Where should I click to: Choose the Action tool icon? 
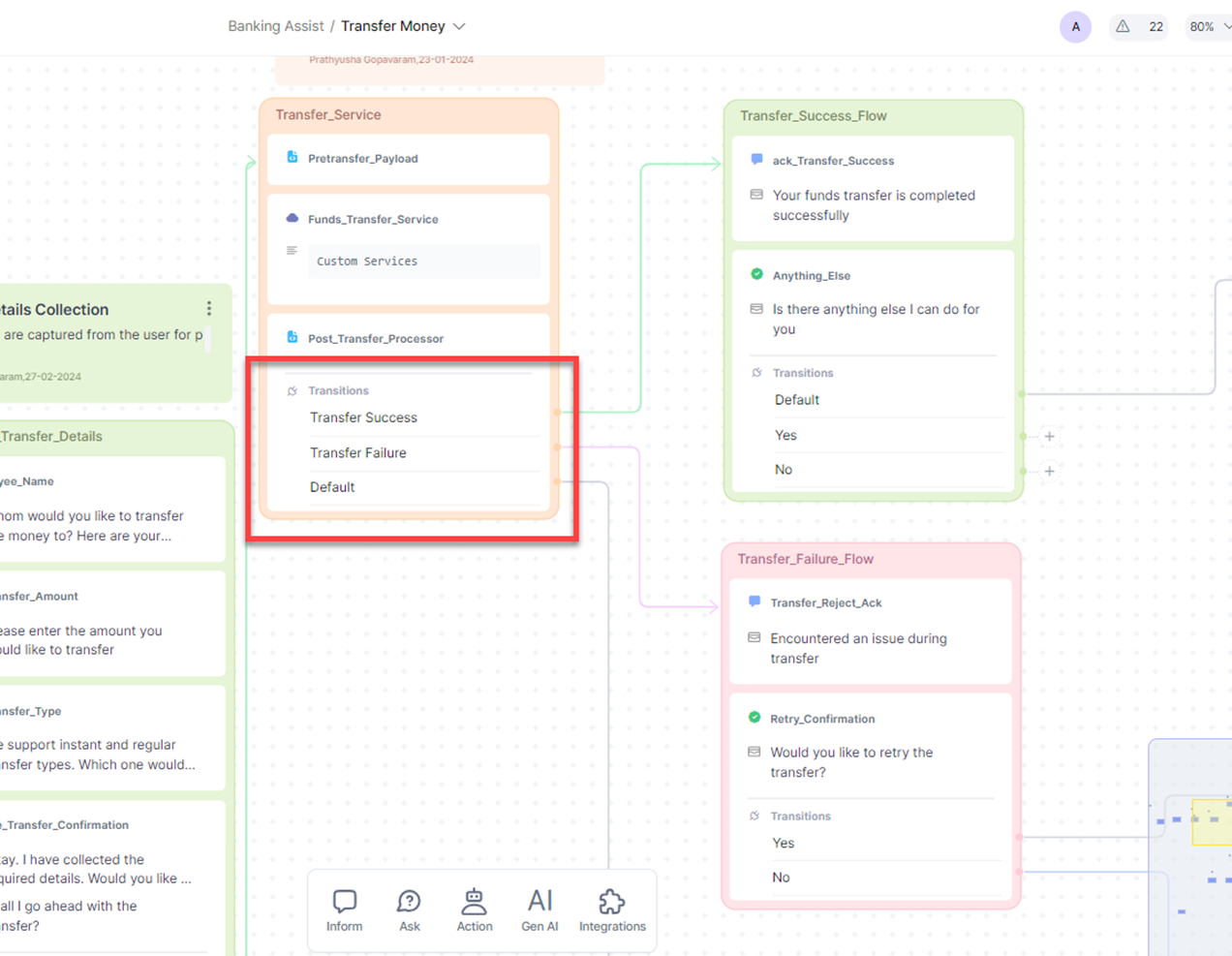[x=474, y=910]
